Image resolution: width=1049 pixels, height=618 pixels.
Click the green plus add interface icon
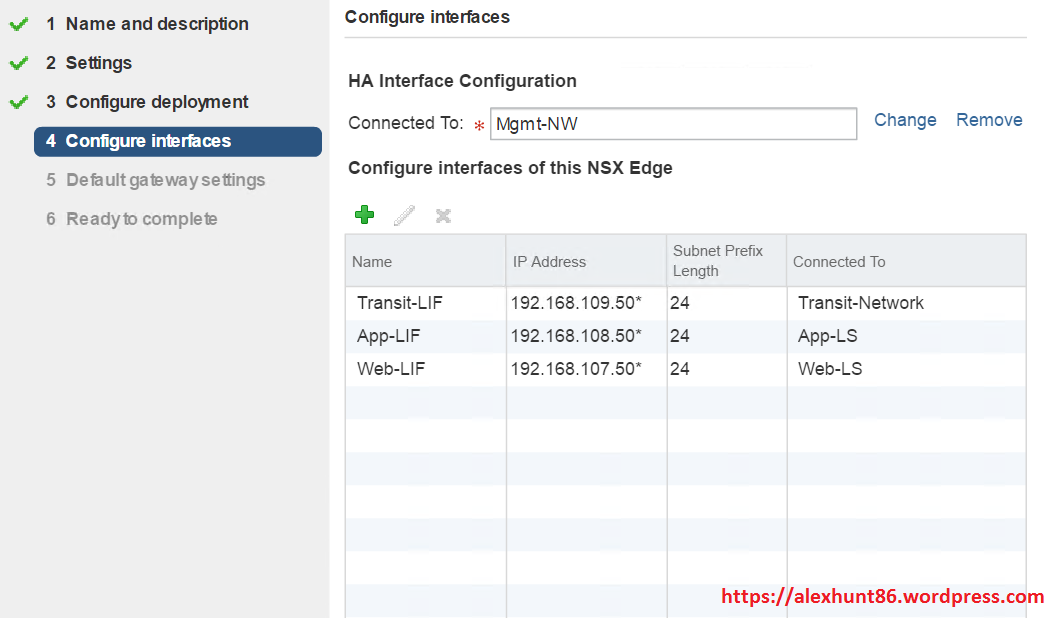(364, 215)
